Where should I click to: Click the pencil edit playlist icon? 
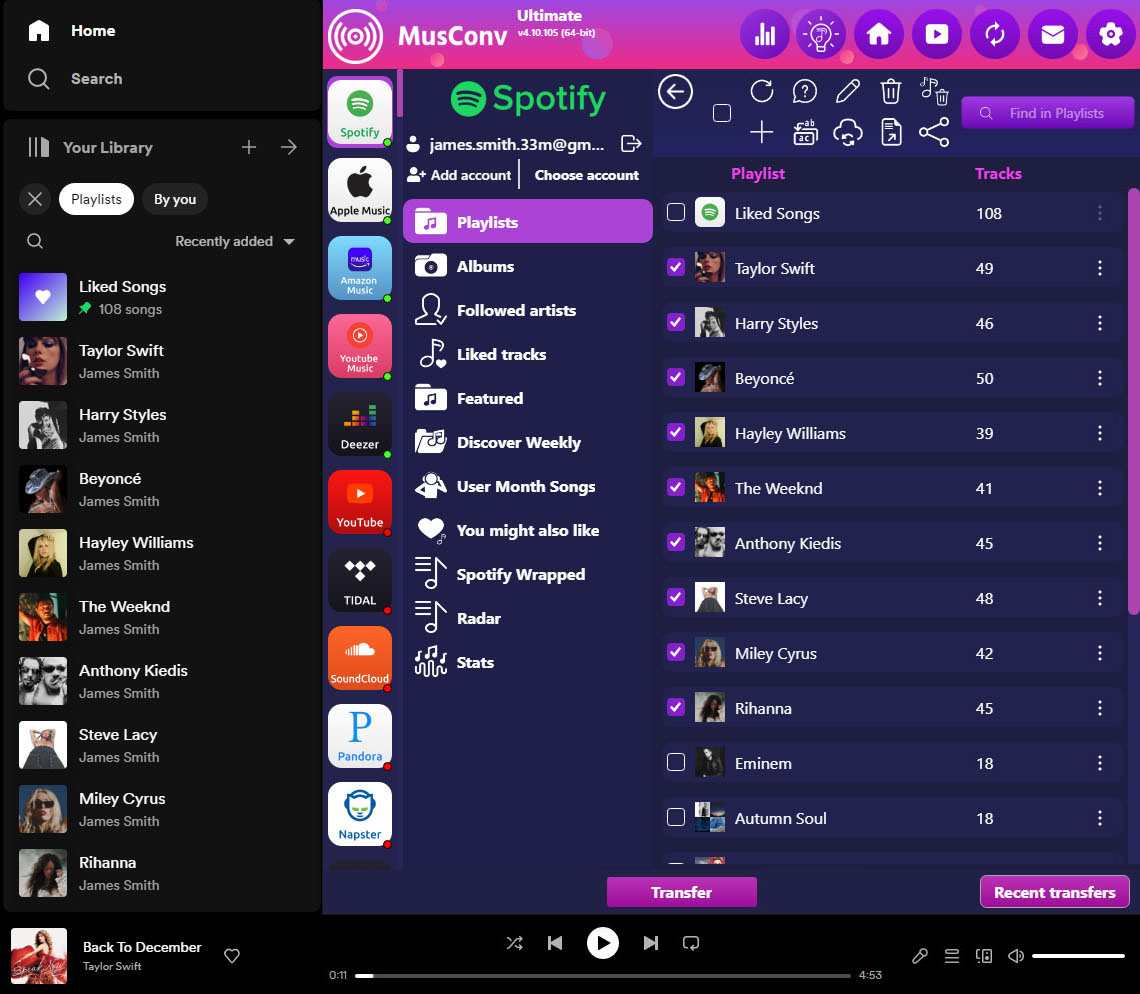point(848,91)
